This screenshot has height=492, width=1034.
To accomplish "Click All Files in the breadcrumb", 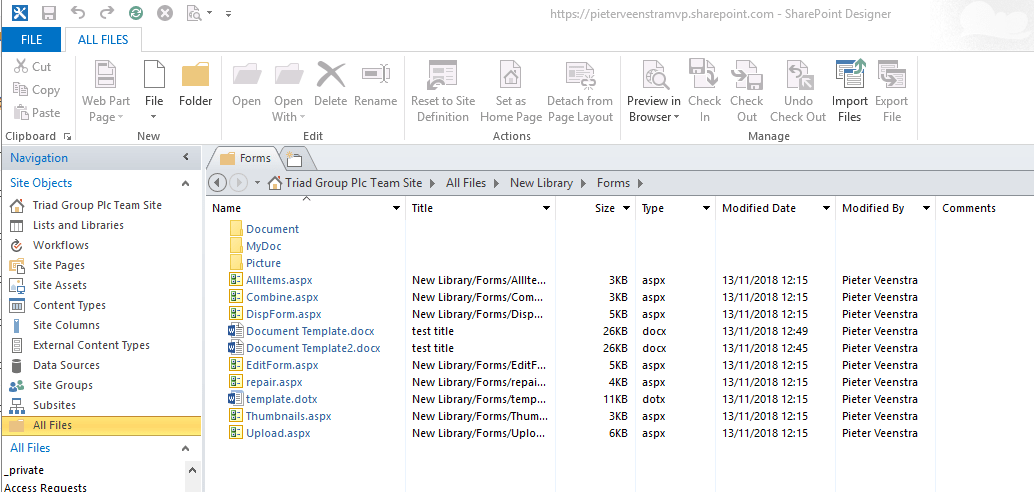I will [466, 183].
